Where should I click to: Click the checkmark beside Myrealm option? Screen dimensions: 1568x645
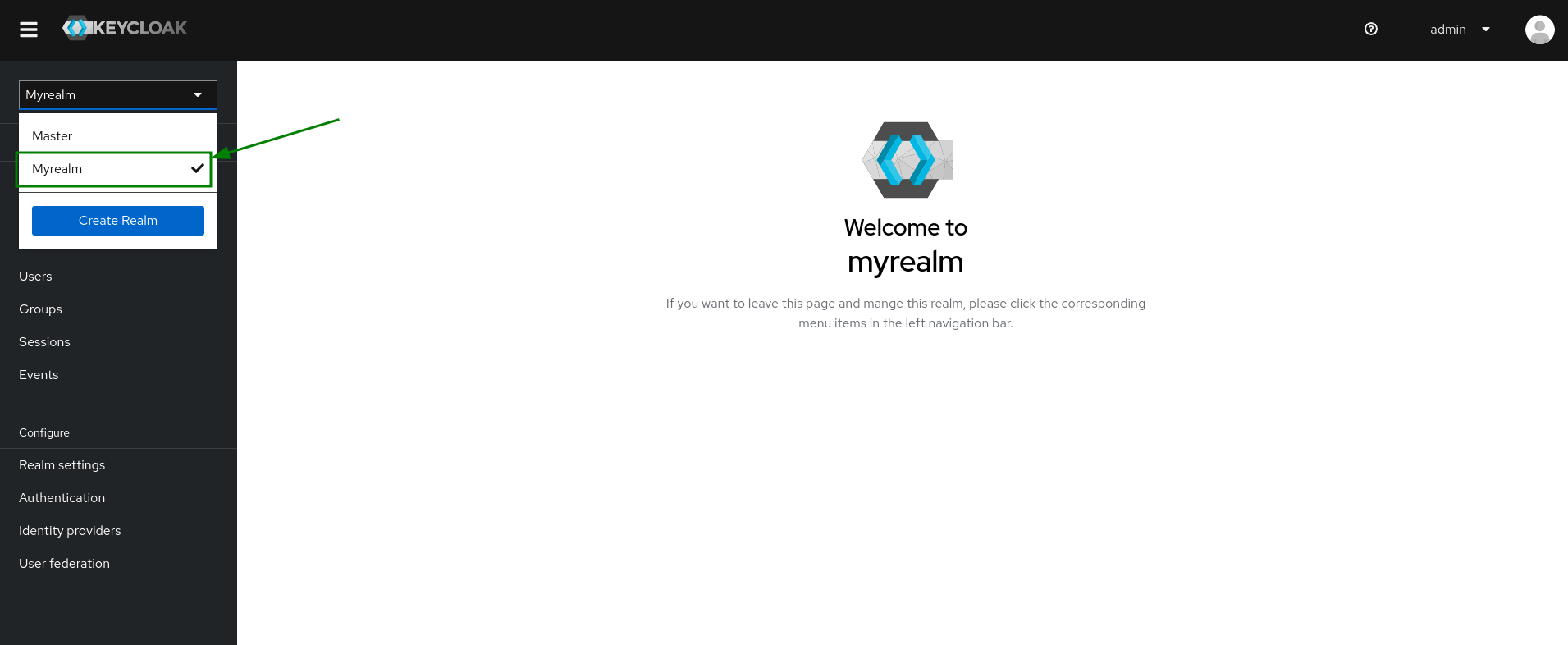(197, 168)
